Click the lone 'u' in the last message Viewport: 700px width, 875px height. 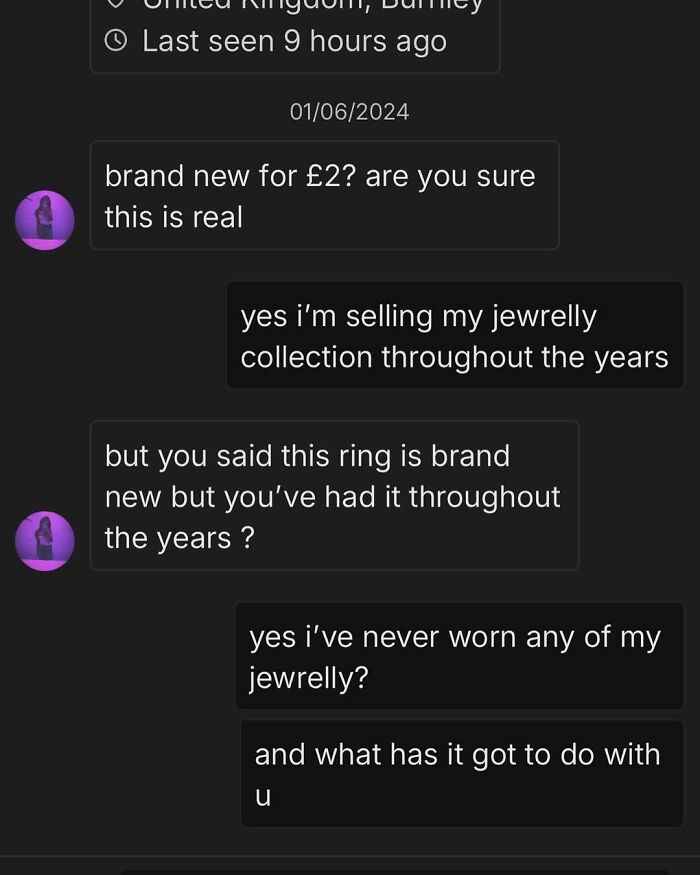pos(263,796)
